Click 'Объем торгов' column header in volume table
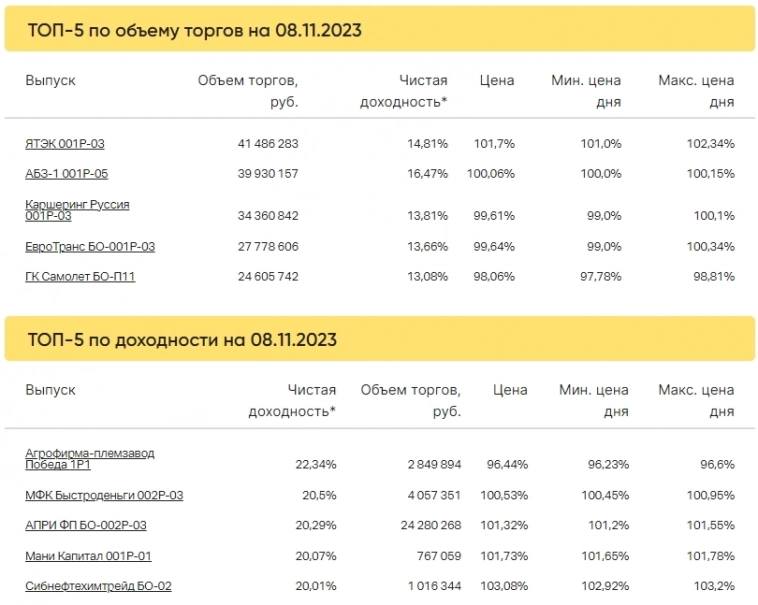758x605 pixels. [248, 91]
